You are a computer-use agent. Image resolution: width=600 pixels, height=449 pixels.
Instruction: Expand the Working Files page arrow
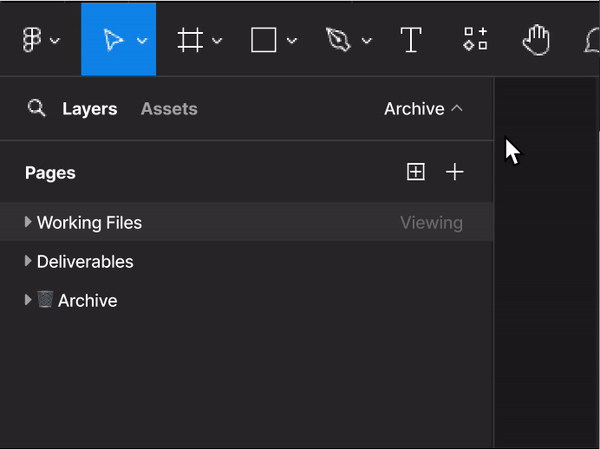(28, 222)
